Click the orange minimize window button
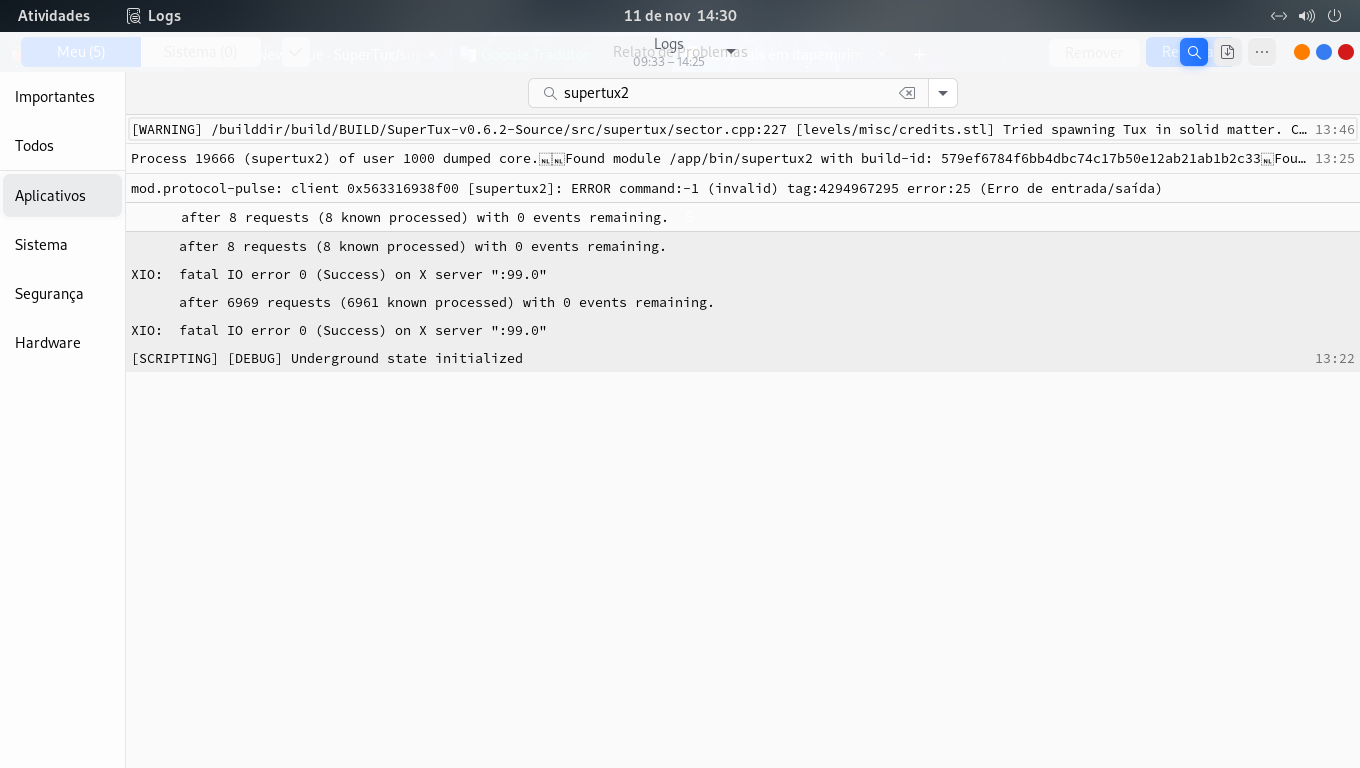Image resolution: width=1360 pixels, height=768 pixels. pos(1302,52)
